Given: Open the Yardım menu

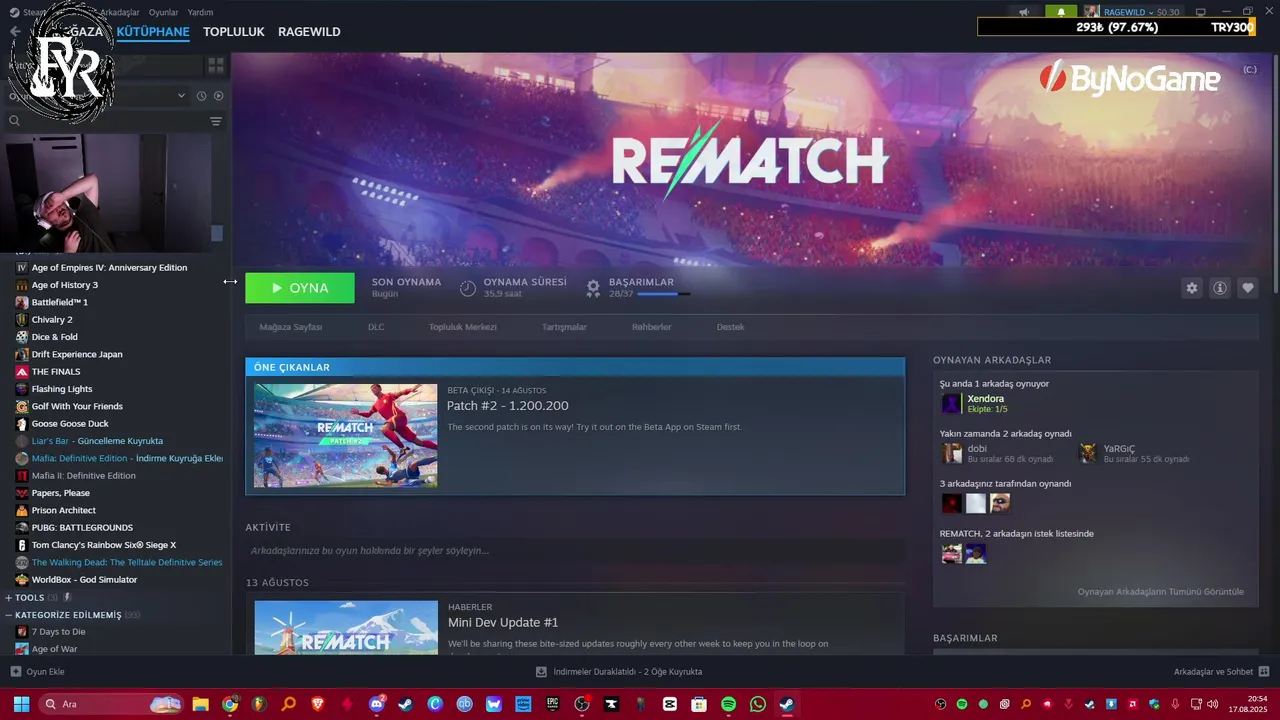Looking at the screenshot, I should pos(200,12).
